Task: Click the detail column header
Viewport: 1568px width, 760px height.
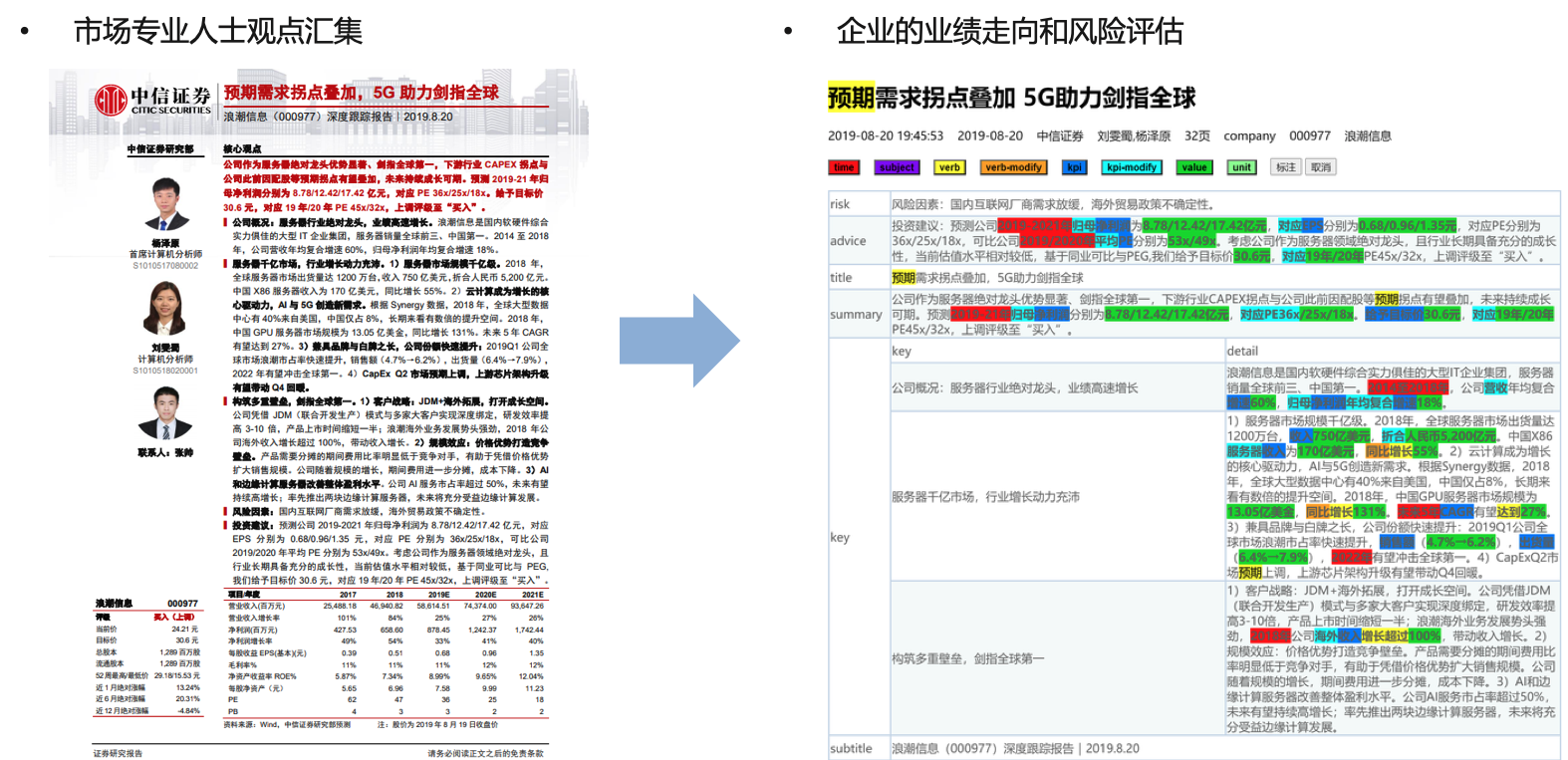Action: [x=1242, y=351]
